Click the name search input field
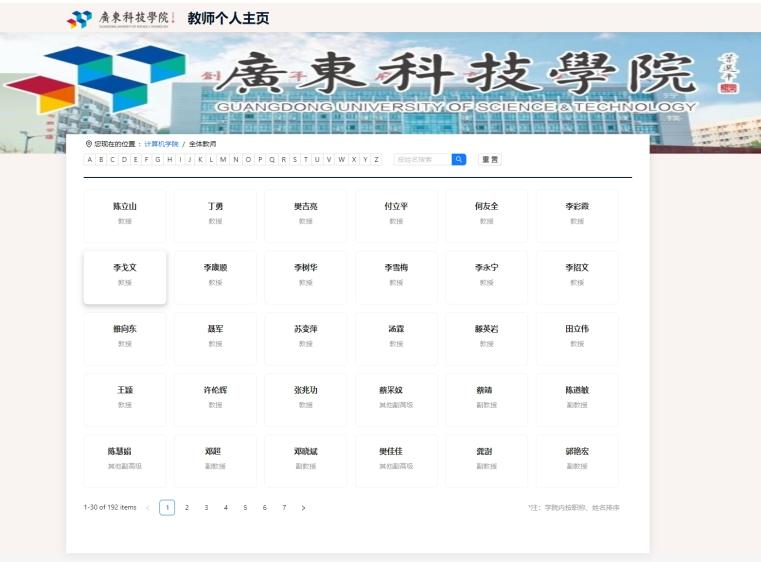 point(423,159)
